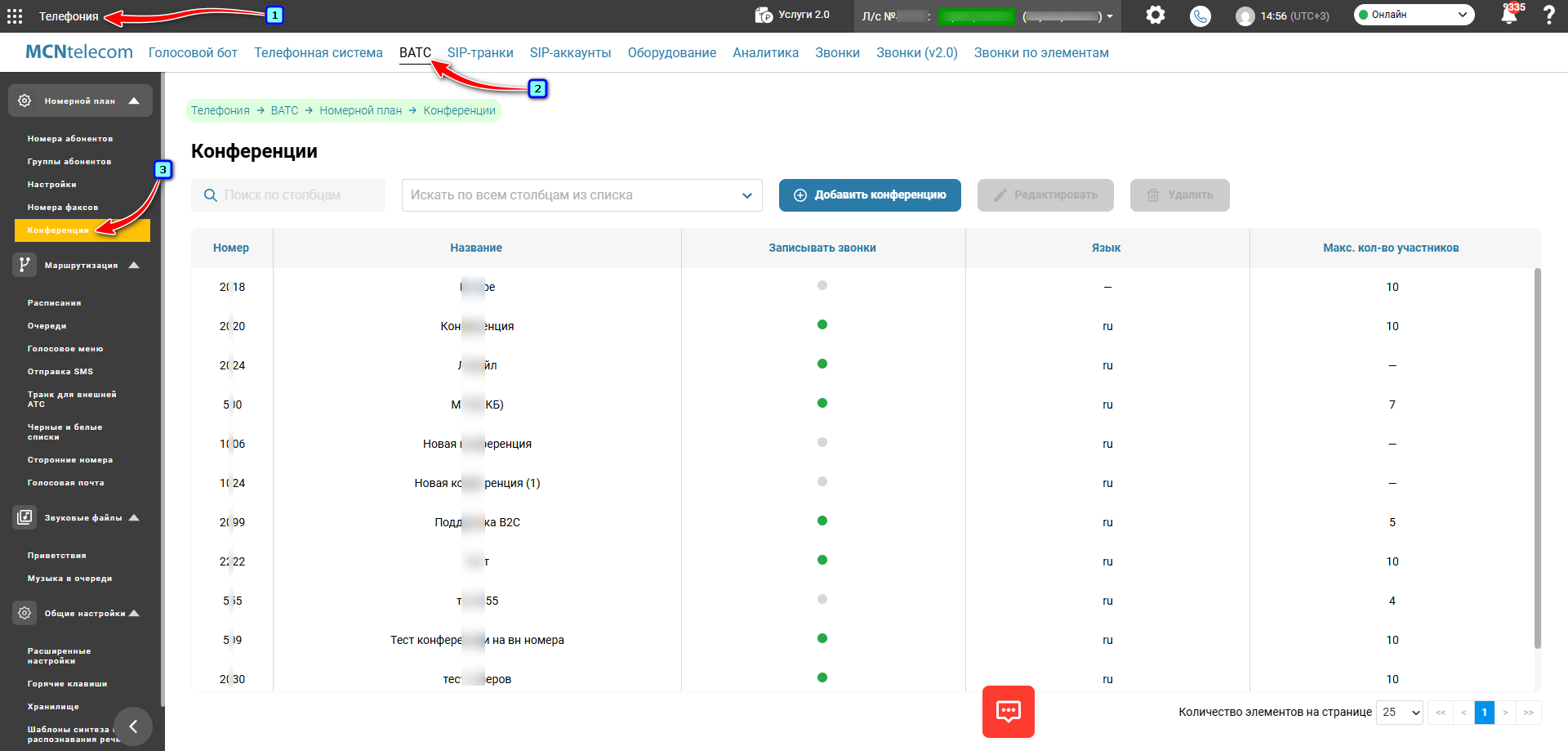Click the Общие настройки gear icon
The height and width of the screenshot is (751, 1568).
(24, 613)
